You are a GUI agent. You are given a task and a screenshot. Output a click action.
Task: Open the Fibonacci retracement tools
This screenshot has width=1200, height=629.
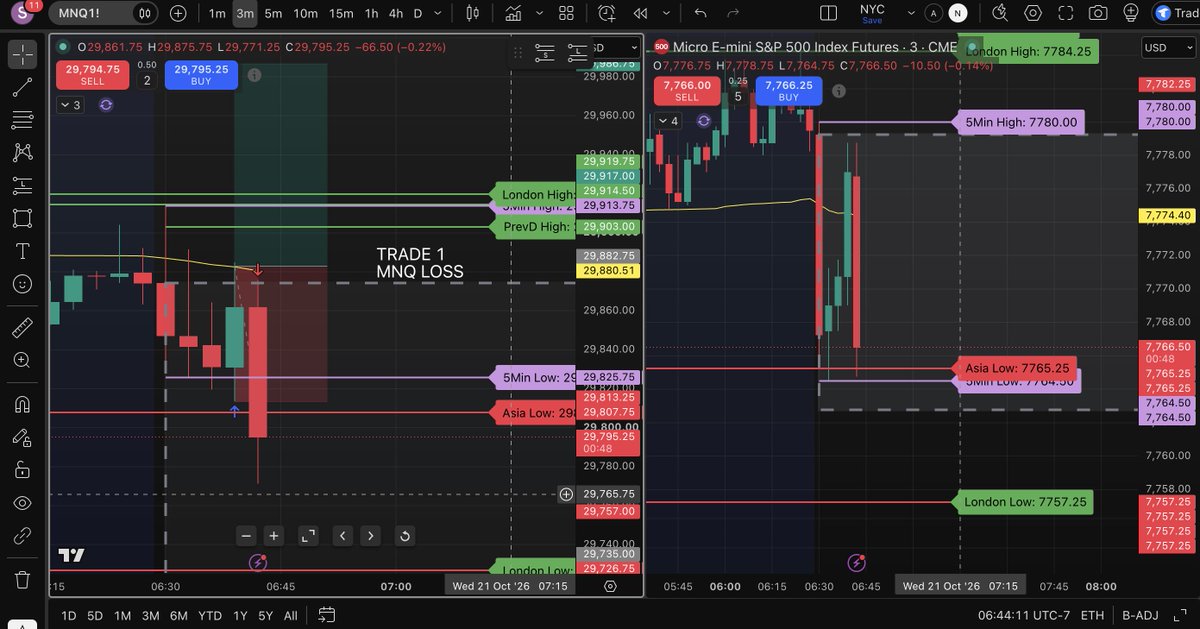pos(22,120)
